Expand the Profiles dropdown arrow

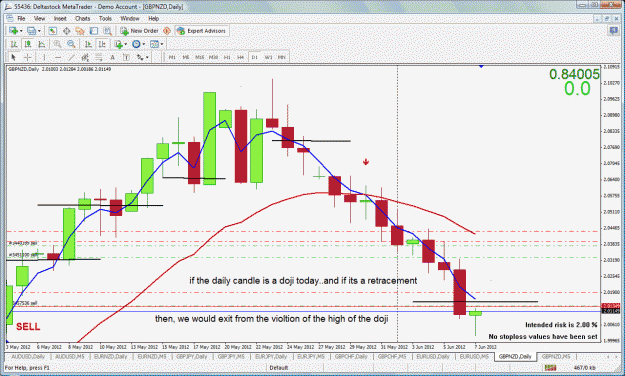[x=39, y=31]
